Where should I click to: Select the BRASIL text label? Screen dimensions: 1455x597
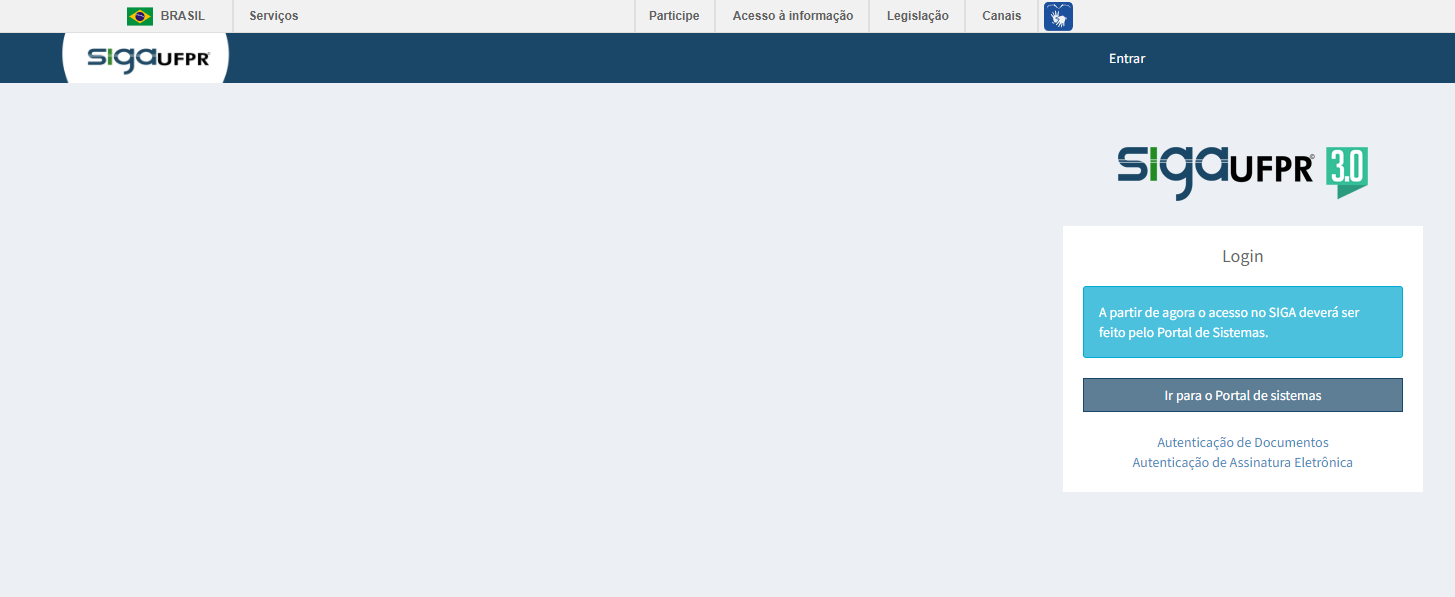[x=182, y=16]
